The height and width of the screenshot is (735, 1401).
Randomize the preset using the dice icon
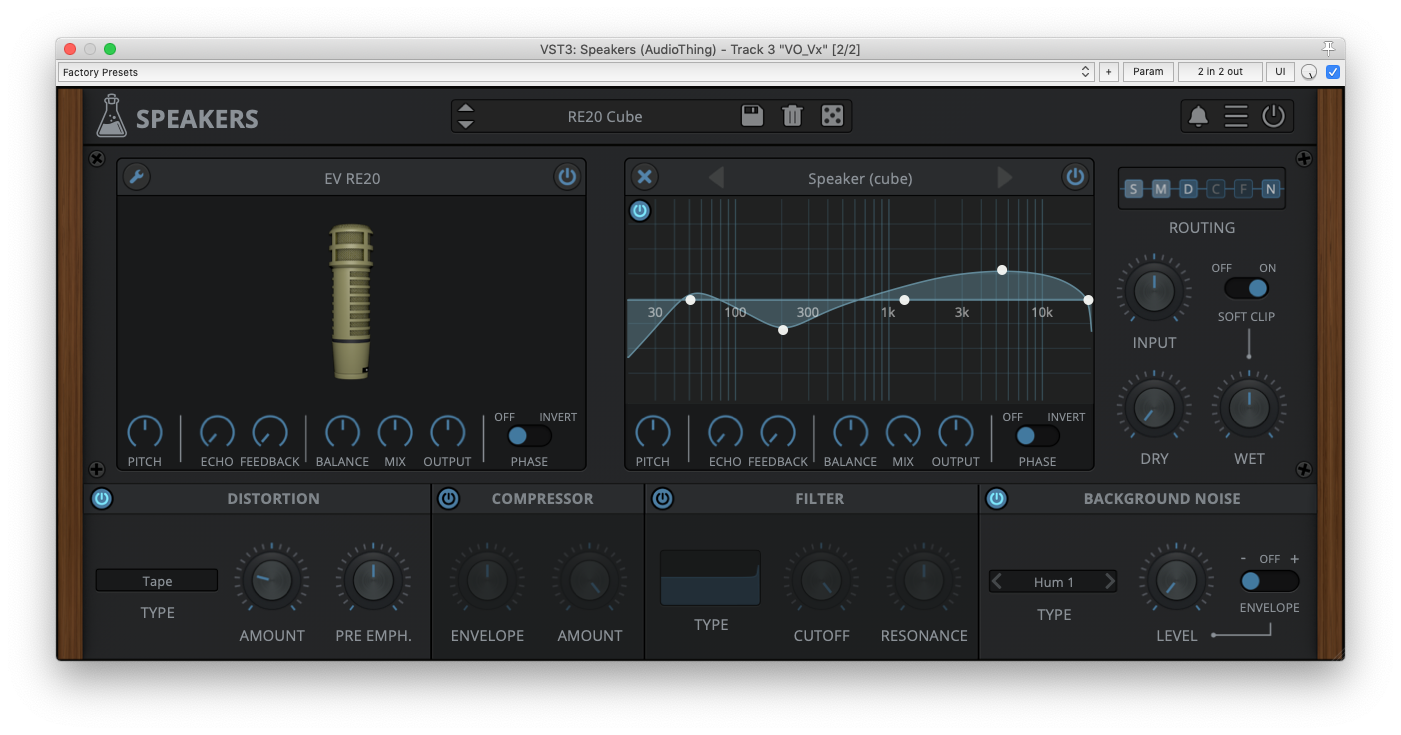(833, 115)
